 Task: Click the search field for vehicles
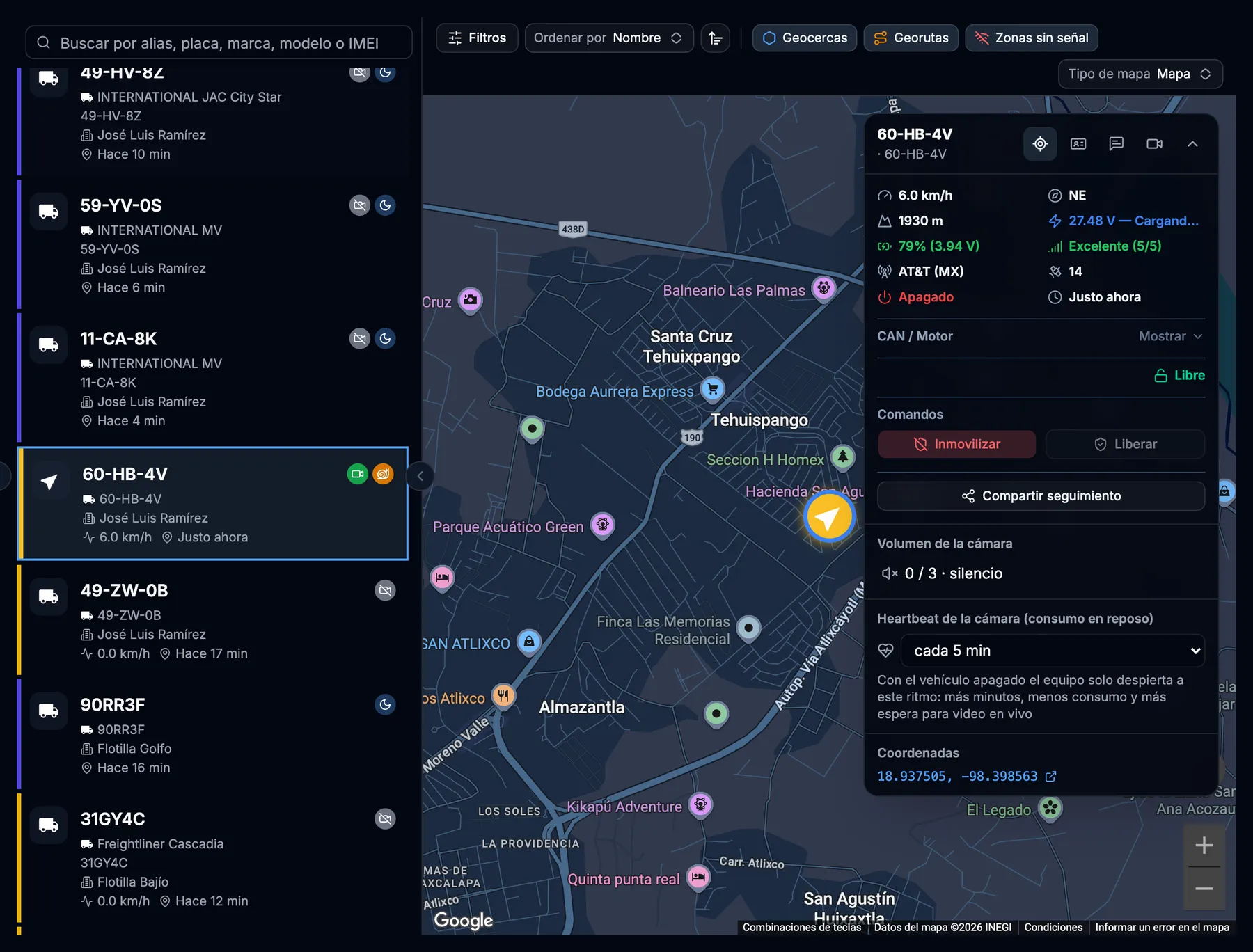click(219, 42)
